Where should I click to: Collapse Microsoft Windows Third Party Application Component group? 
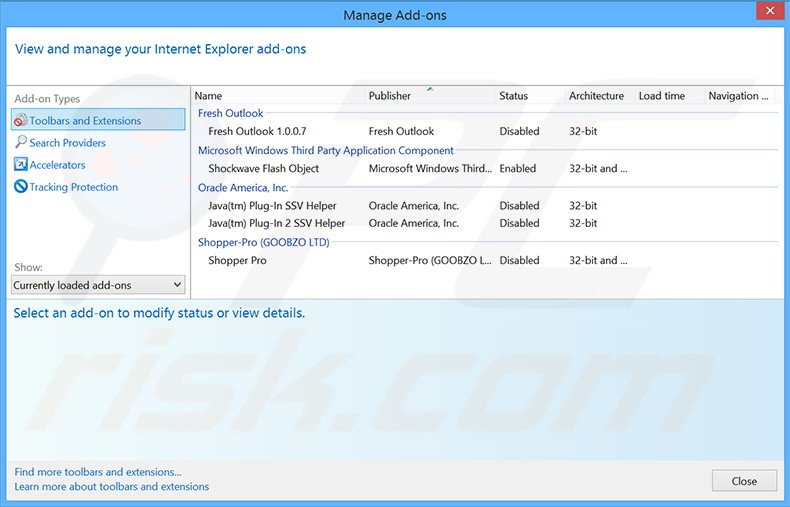pos(325,151)
